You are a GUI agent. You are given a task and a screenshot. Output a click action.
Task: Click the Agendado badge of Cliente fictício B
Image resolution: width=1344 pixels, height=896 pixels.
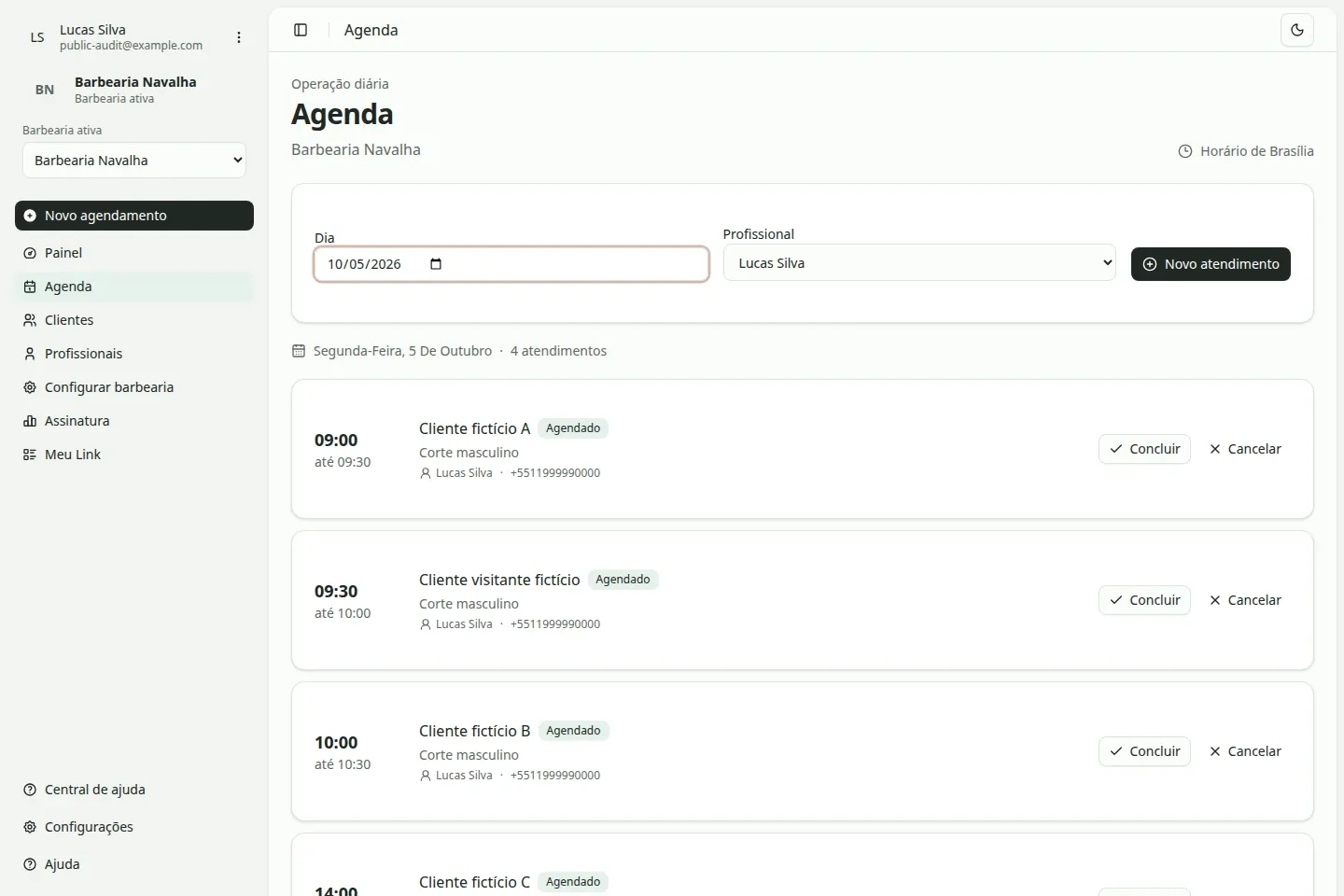click(573, 731)
